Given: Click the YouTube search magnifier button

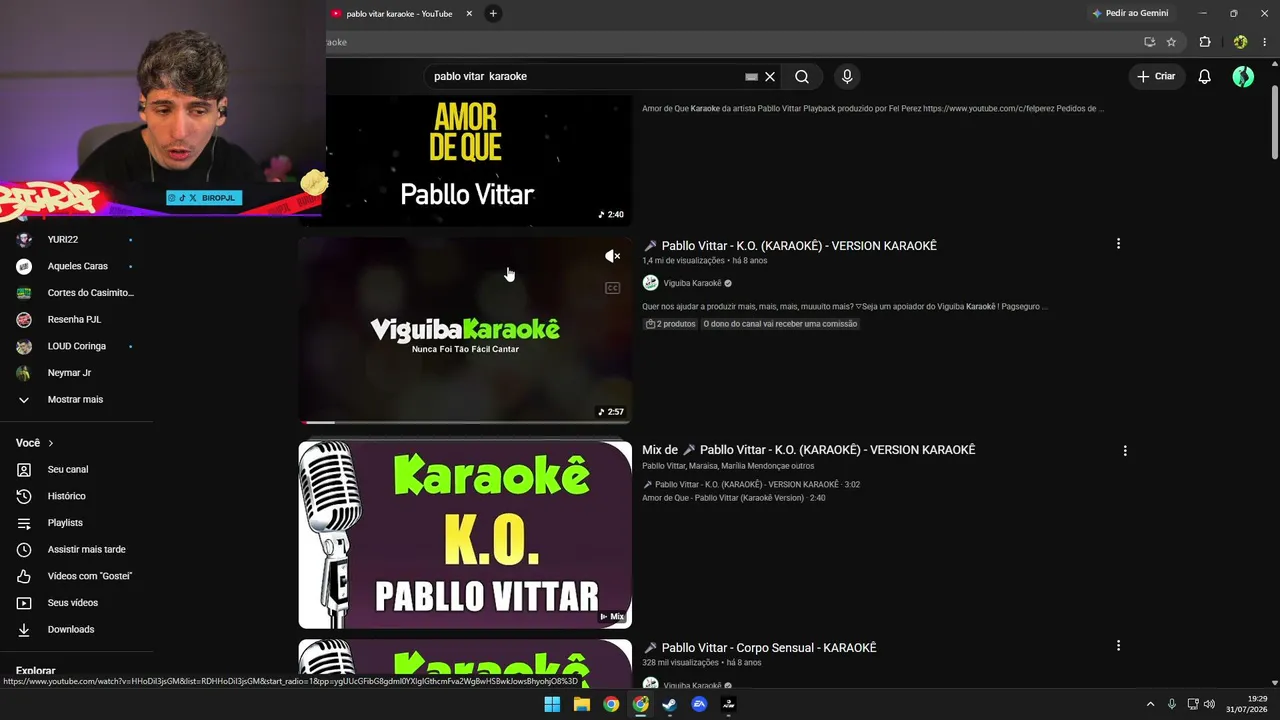Looking at the screenshot, I should [802, 77].
